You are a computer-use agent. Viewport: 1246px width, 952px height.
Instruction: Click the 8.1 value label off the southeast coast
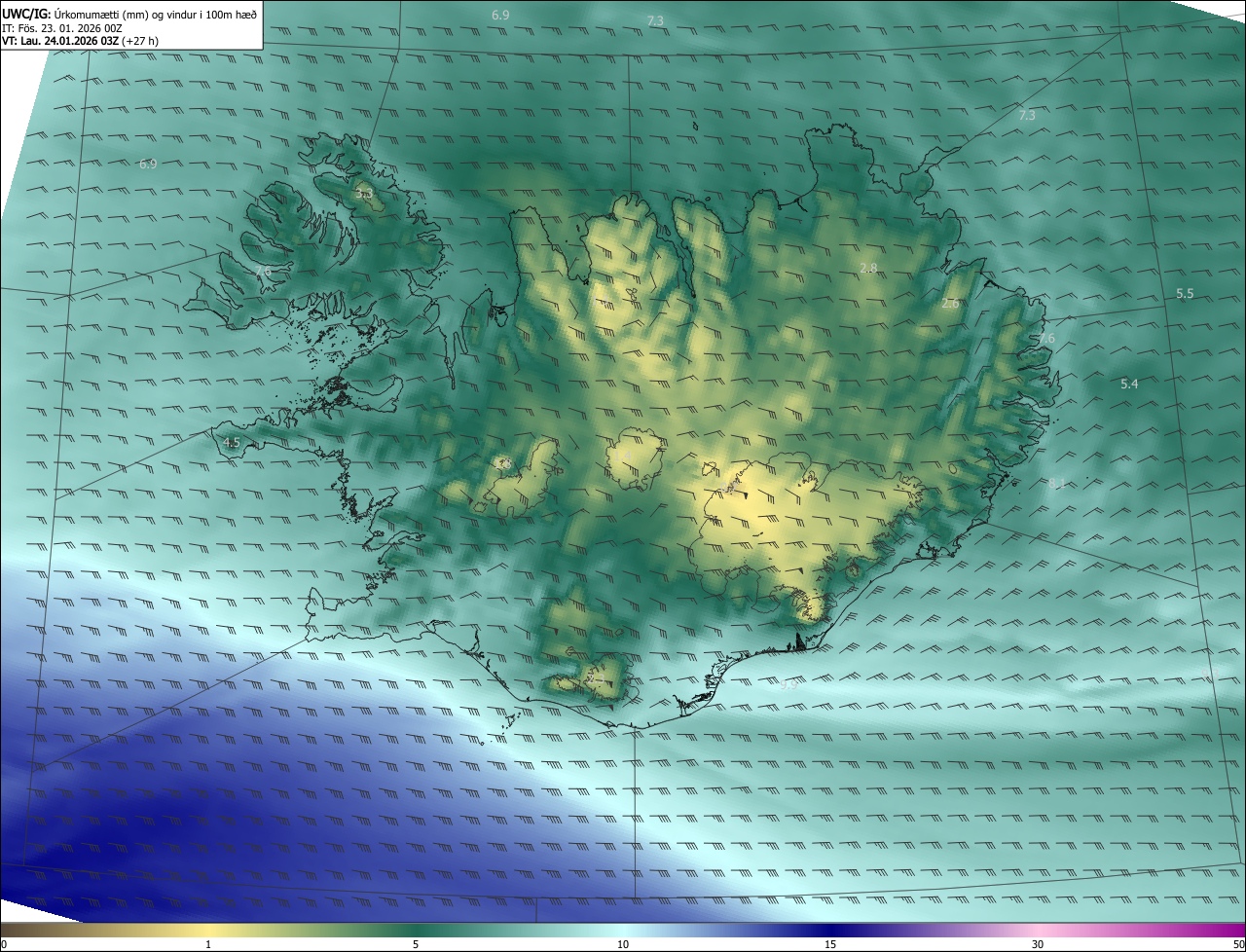tap(1057, 484)
